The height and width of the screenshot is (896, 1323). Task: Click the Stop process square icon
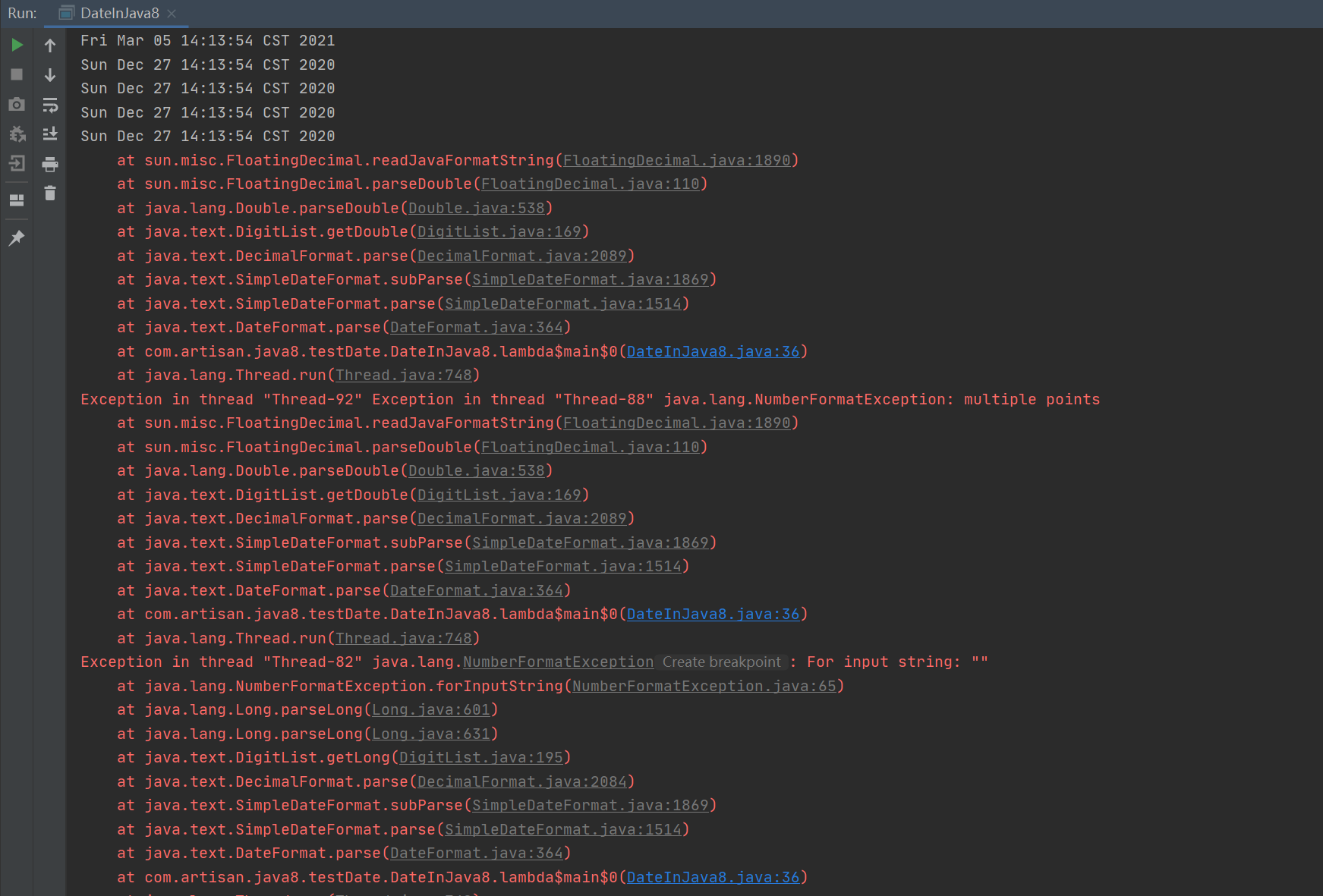[x=17, y=74]
